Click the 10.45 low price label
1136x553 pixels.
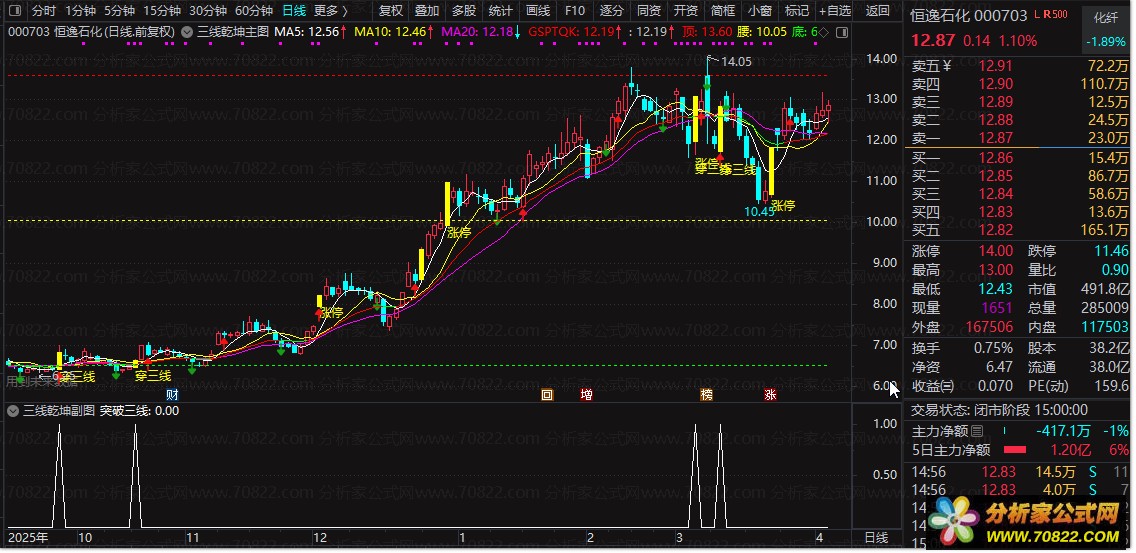coord(759,211)
